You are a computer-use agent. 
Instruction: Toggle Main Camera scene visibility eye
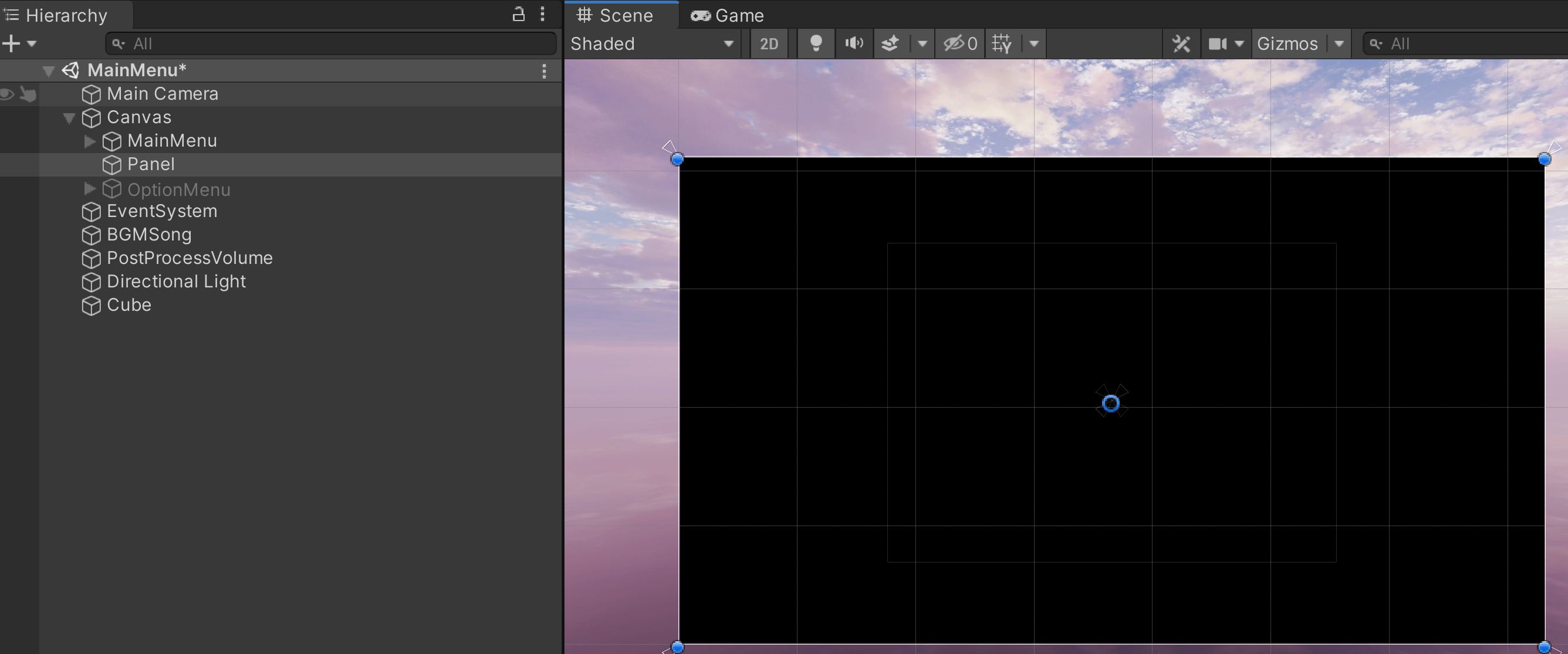point(7,94)
